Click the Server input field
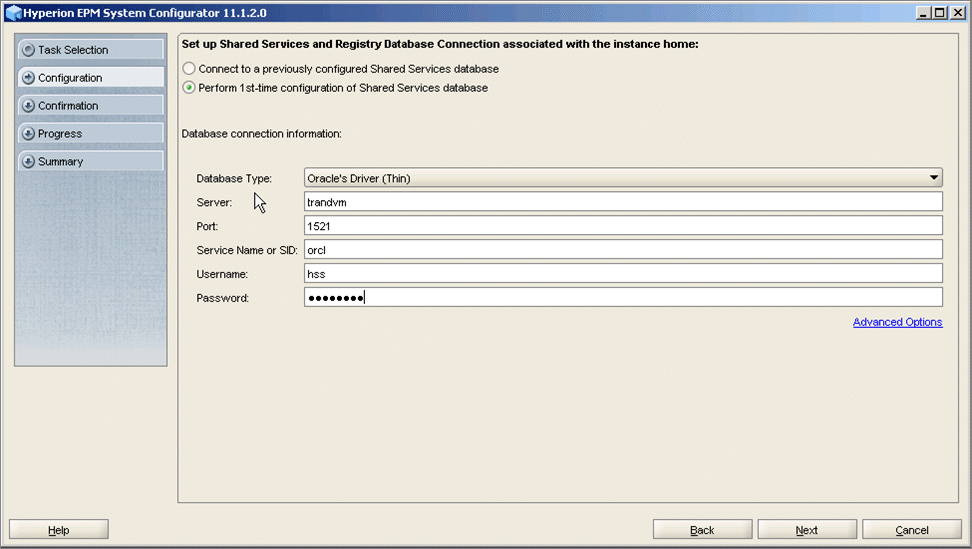972x549 pixels. click(623, 201)
